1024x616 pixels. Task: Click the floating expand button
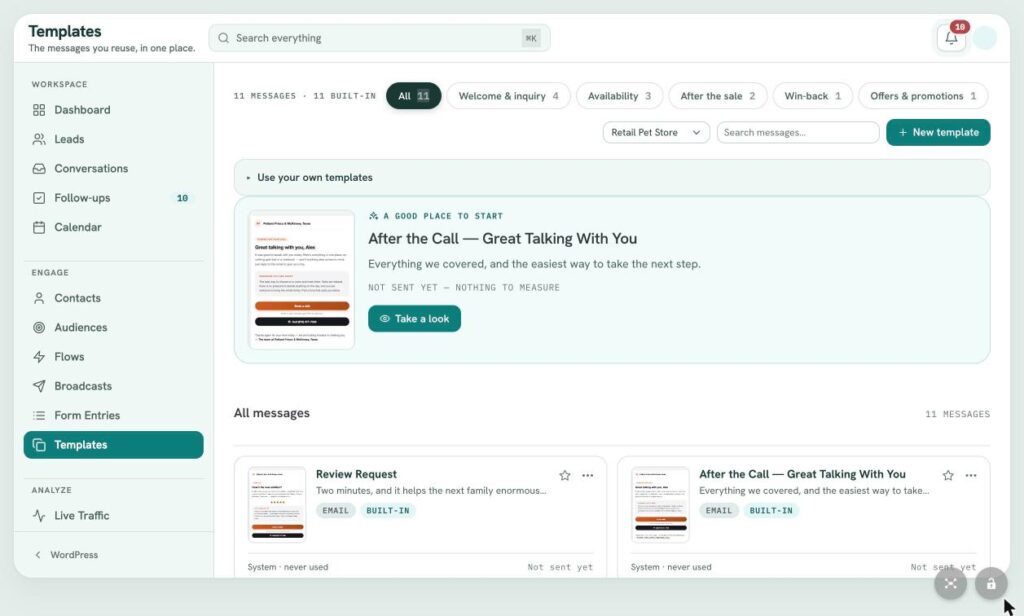coord(950,583)
